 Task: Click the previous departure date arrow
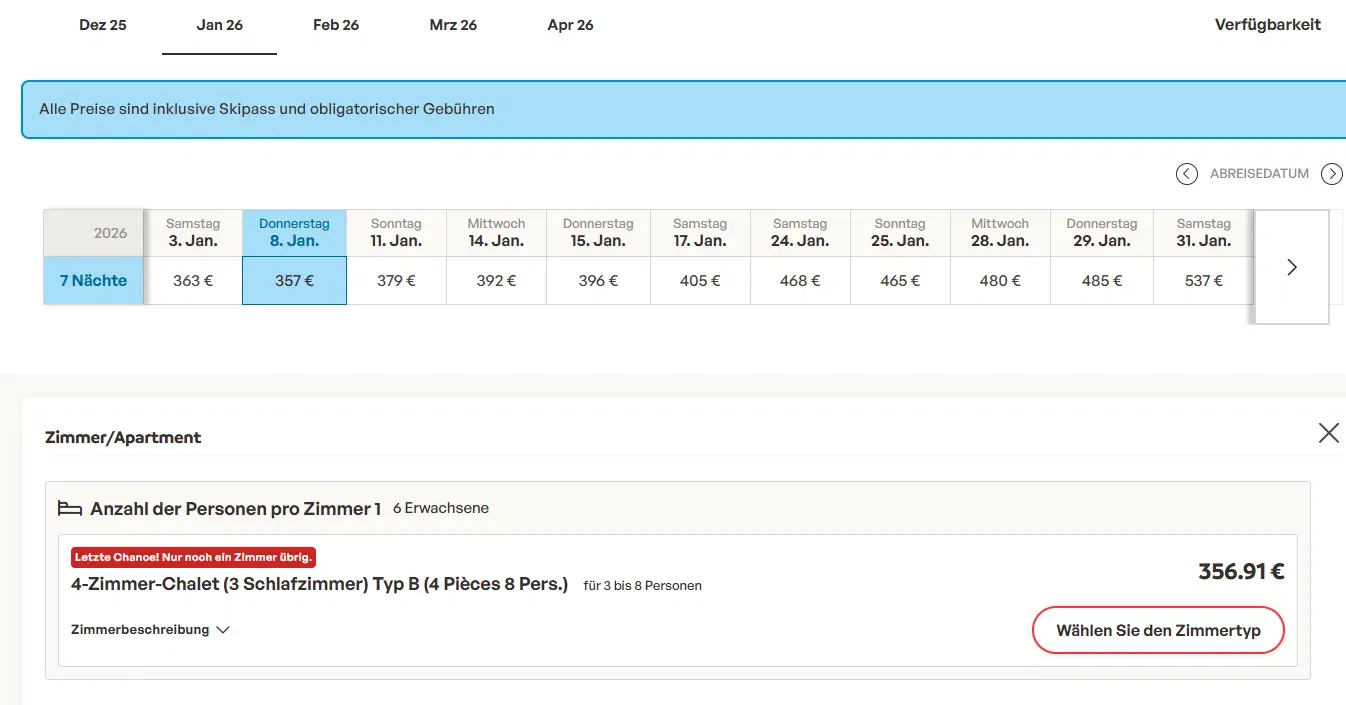(1186, 174)
